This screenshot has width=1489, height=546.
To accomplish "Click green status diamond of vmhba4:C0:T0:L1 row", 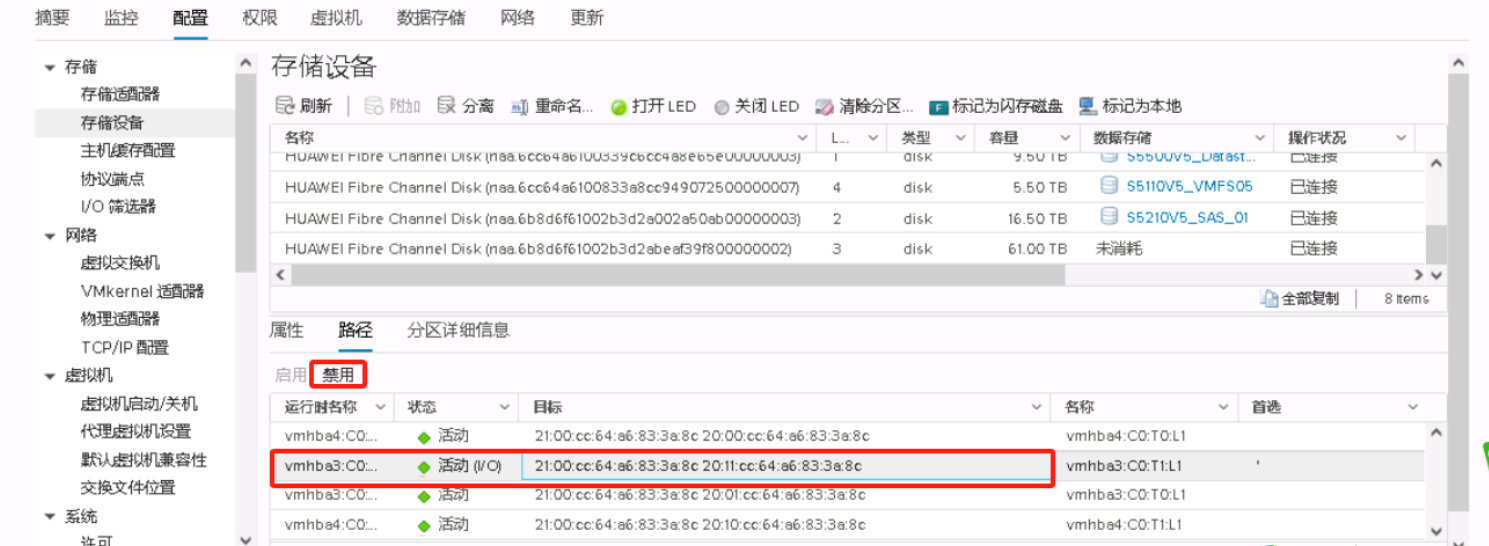I will [x=424, y=437].
